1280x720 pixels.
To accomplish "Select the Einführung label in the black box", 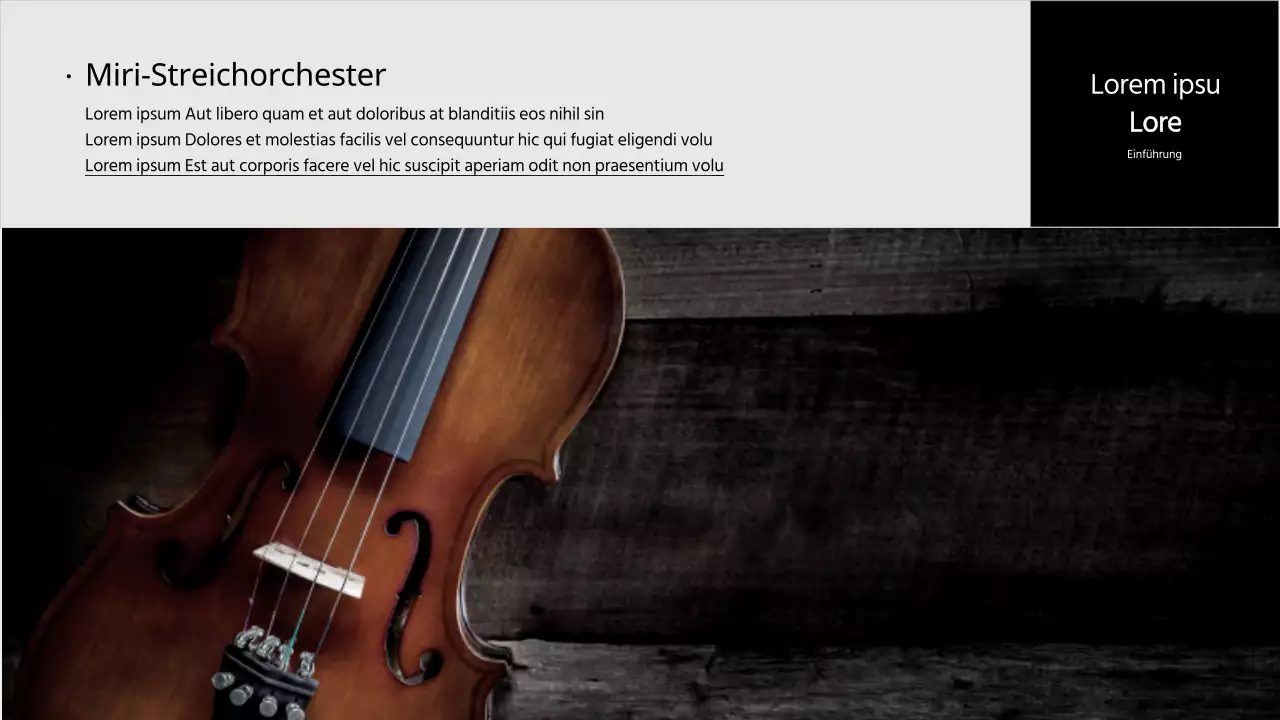I will tap(1154, 154).
